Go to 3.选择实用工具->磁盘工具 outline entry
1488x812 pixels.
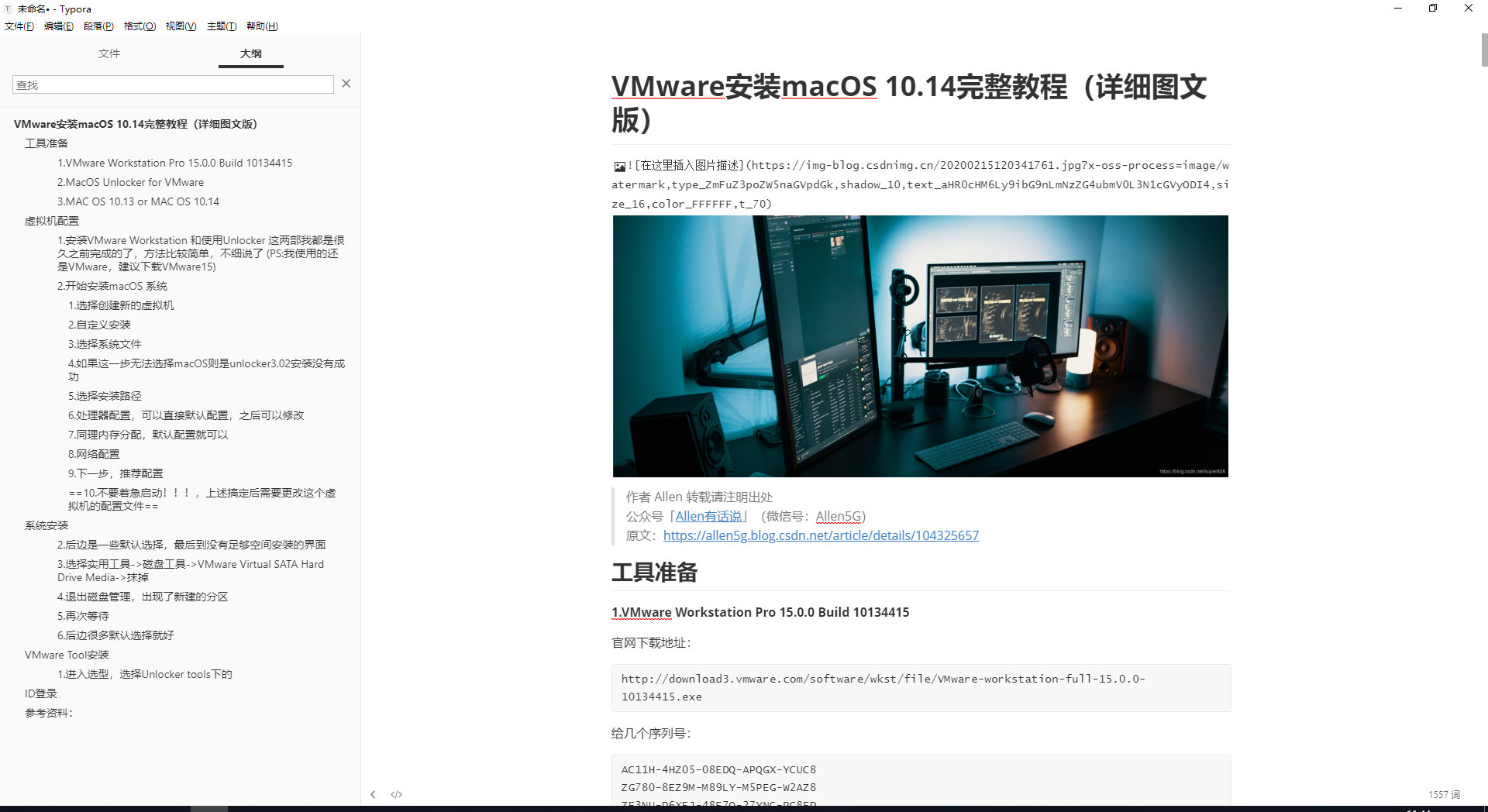191,570
